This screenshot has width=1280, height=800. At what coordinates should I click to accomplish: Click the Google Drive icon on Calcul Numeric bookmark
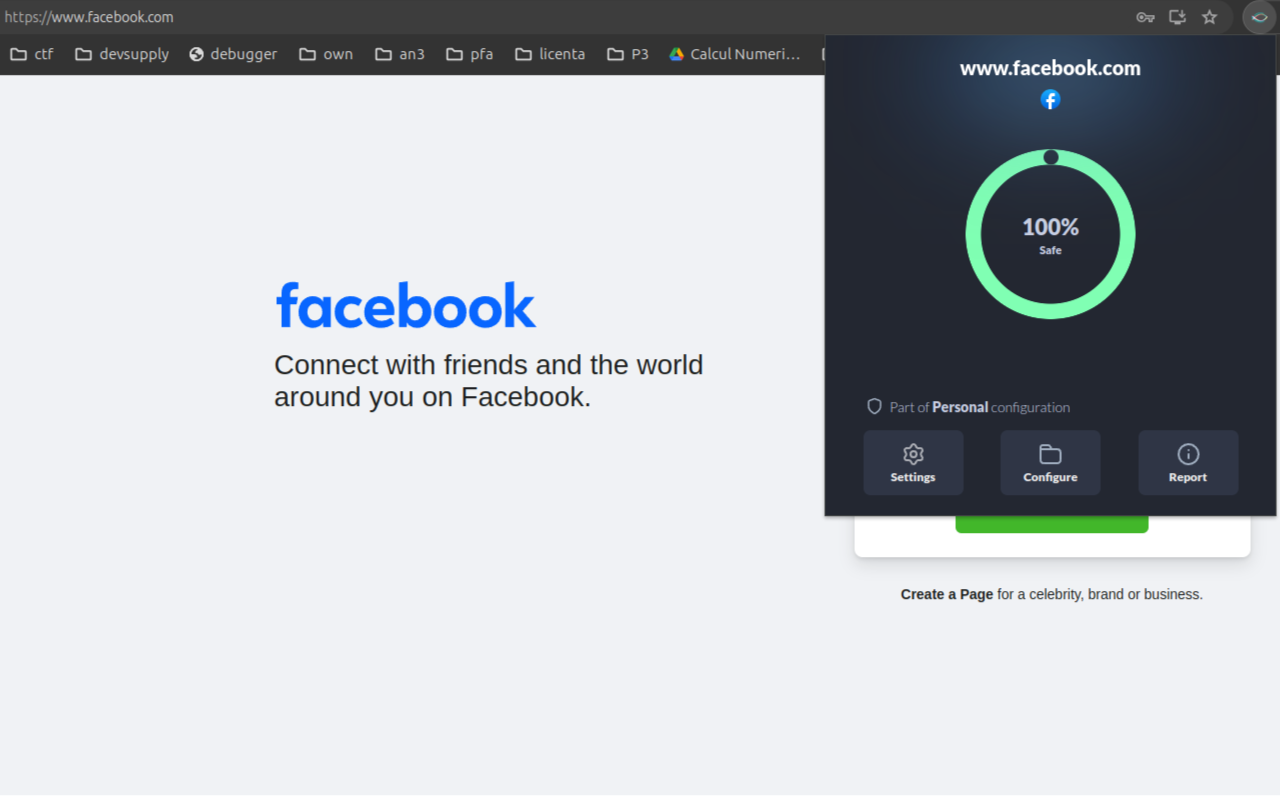coord(678,54)
